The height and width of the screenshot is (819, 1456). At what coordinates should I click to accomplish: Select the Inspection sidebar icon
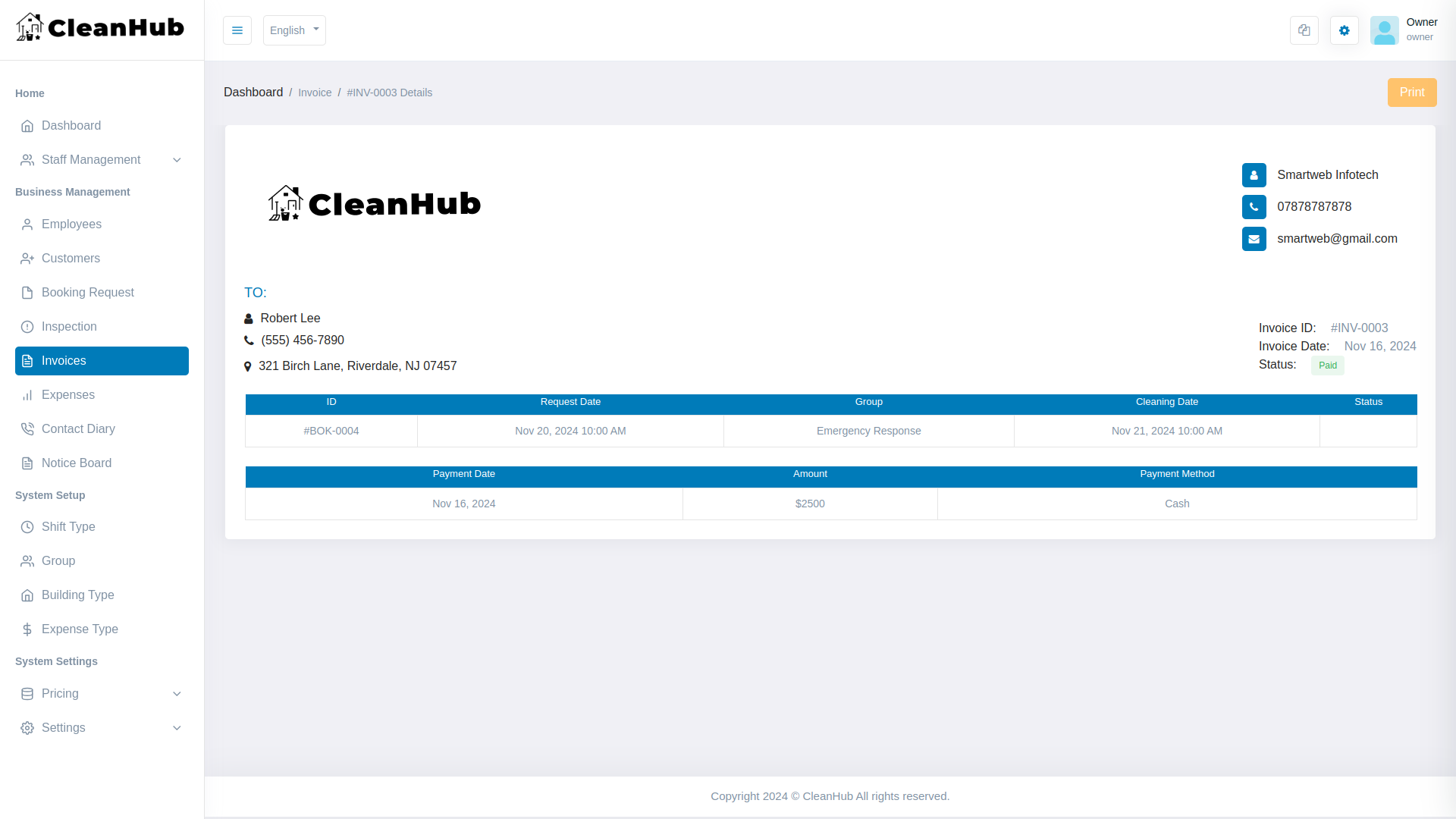(27, 326)
